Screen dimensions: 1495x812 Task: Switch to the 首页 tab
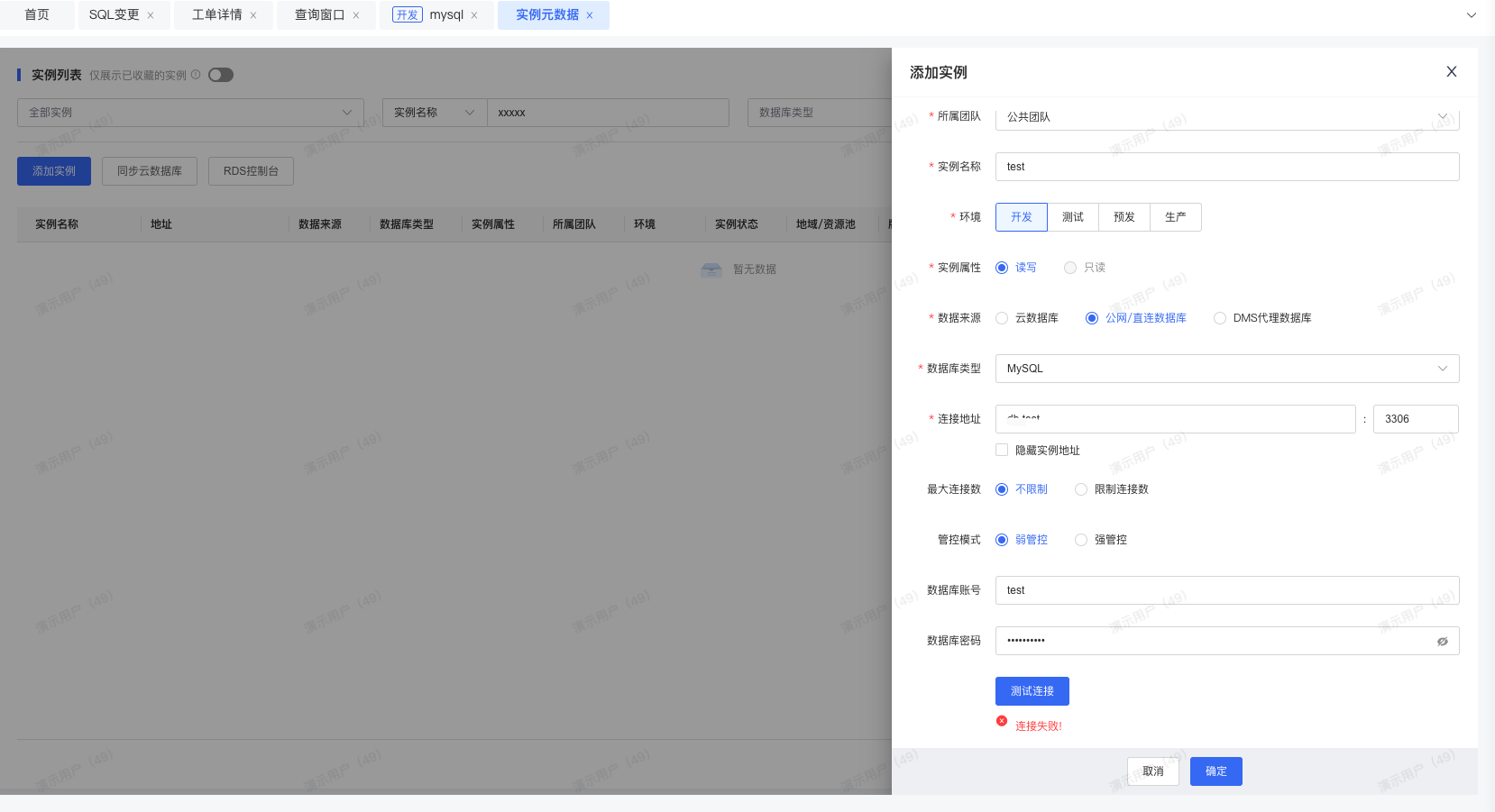[x=37, y=15]
